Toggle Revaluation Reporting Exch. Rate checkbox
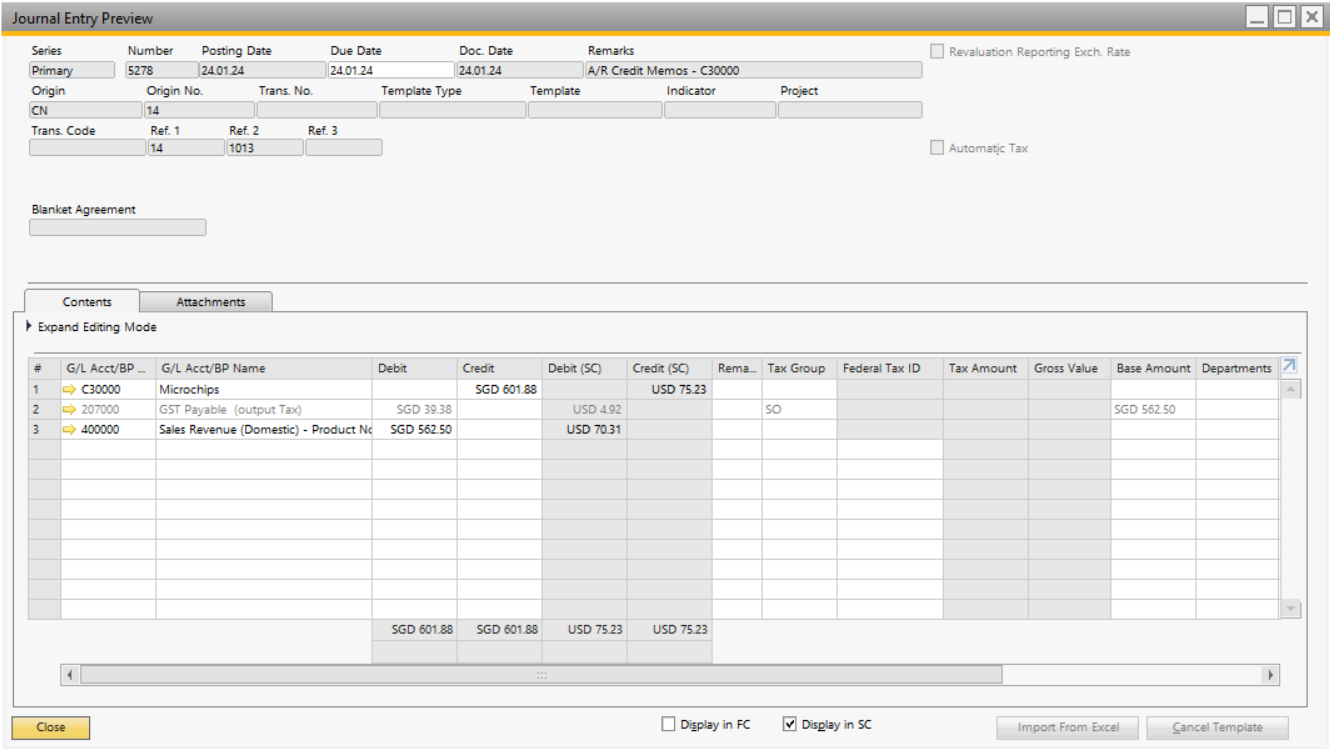This screenshot has width=1330, height=749. [x=937, y=51]
